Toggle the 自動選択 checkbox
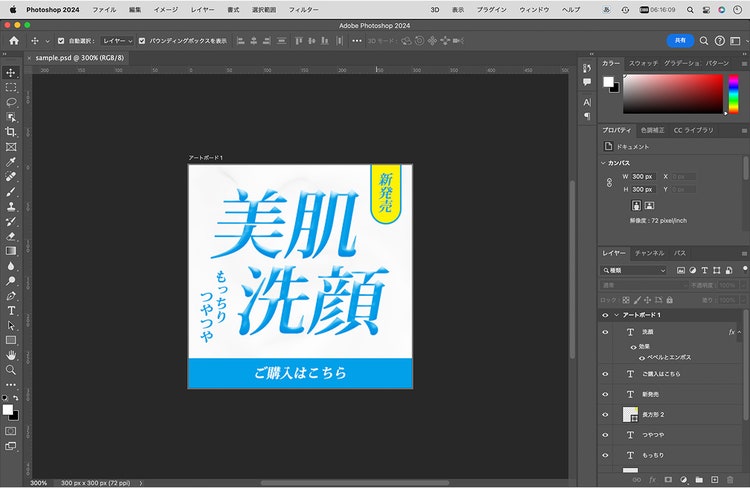750x488 pixels. (61, 41)
